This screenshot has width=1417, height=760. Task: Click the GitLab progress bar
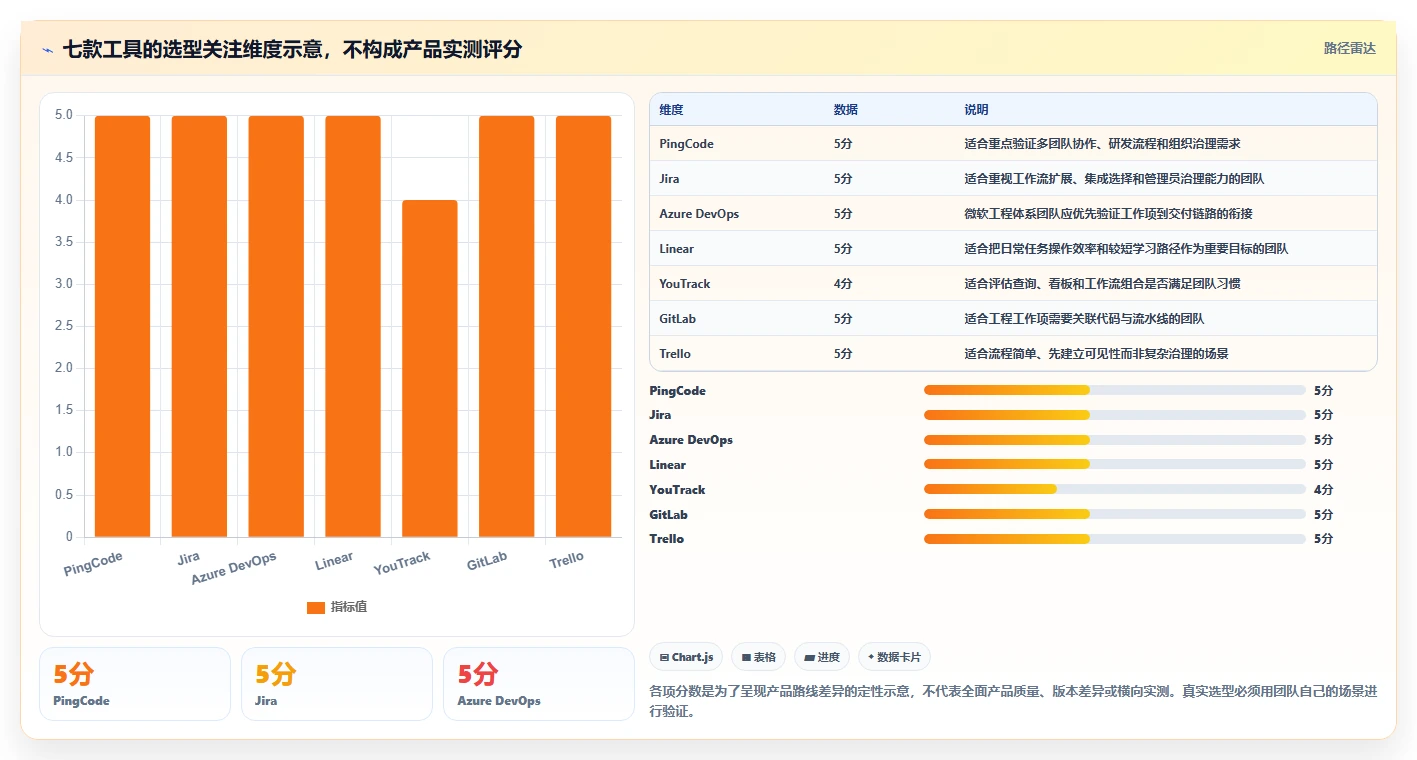click(1115, 514)
